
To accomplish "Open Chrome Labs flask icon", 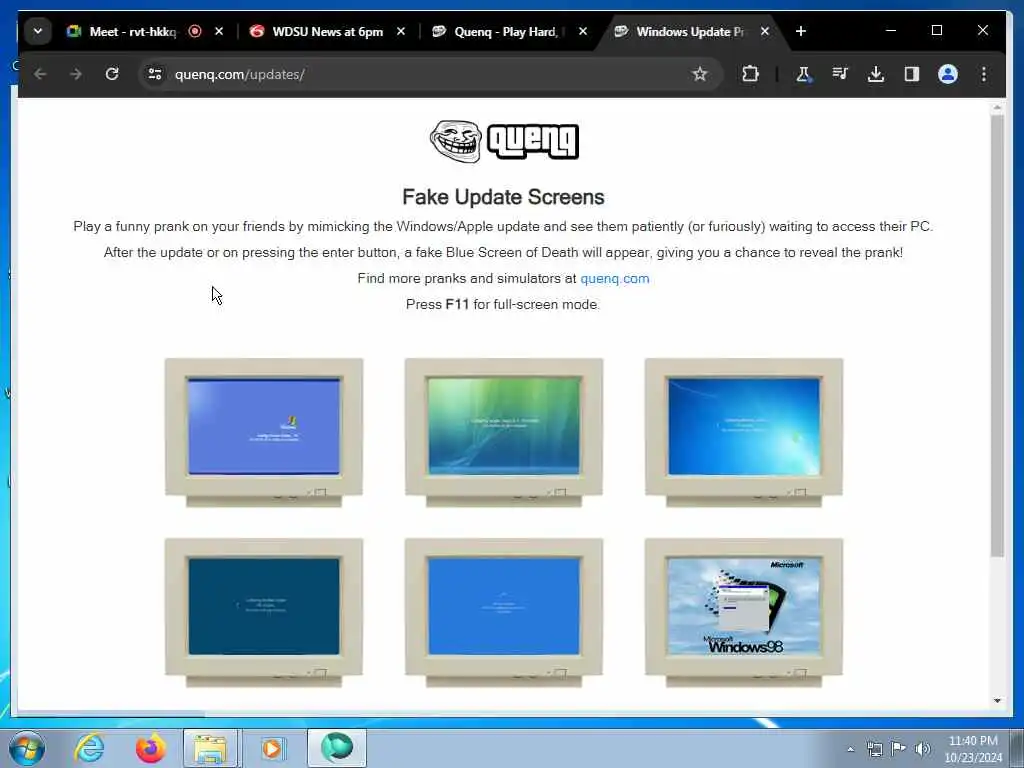I will point(804,74).
